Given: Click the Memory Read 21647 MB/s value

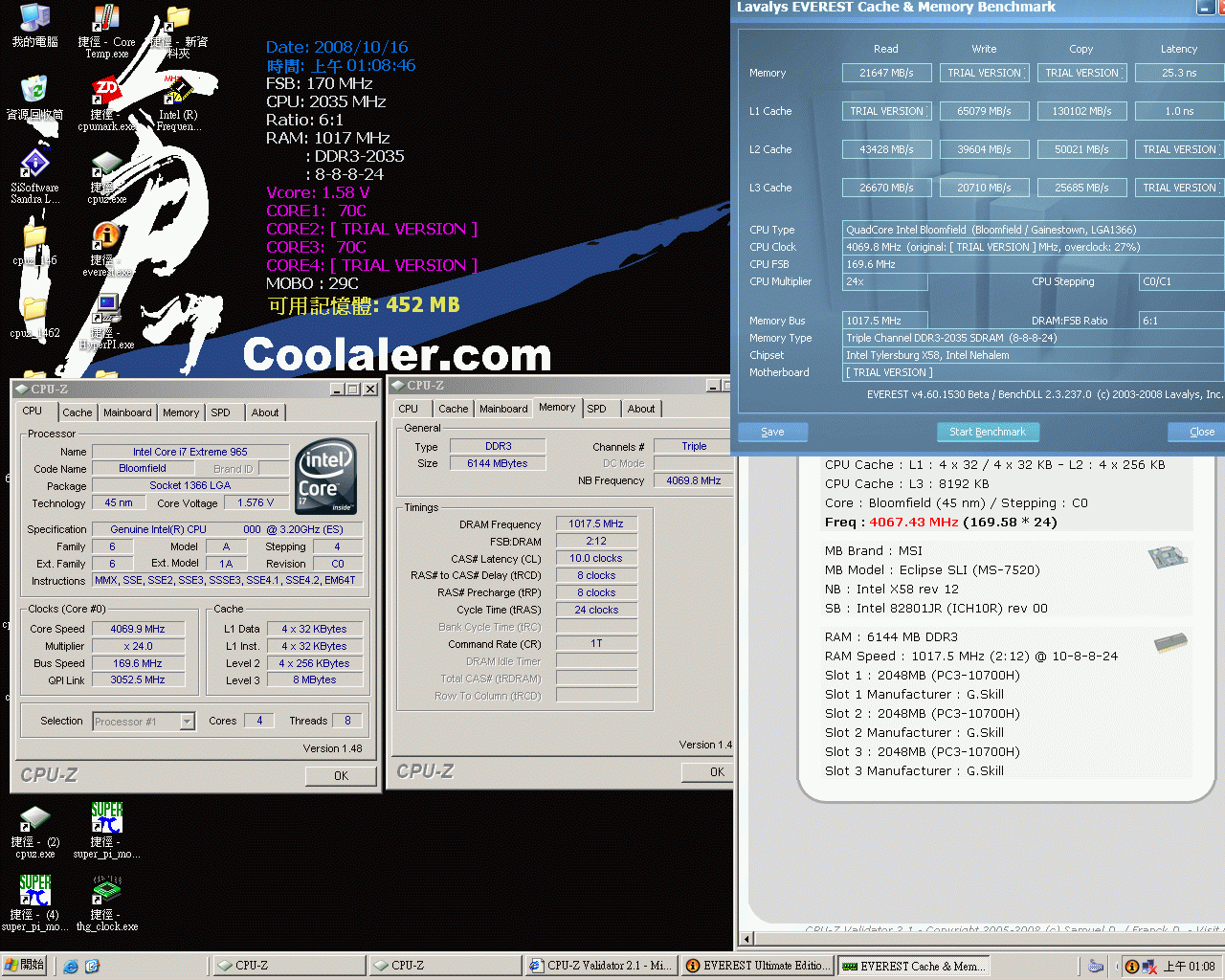Looking at the screenshot, I should (886, 73).
